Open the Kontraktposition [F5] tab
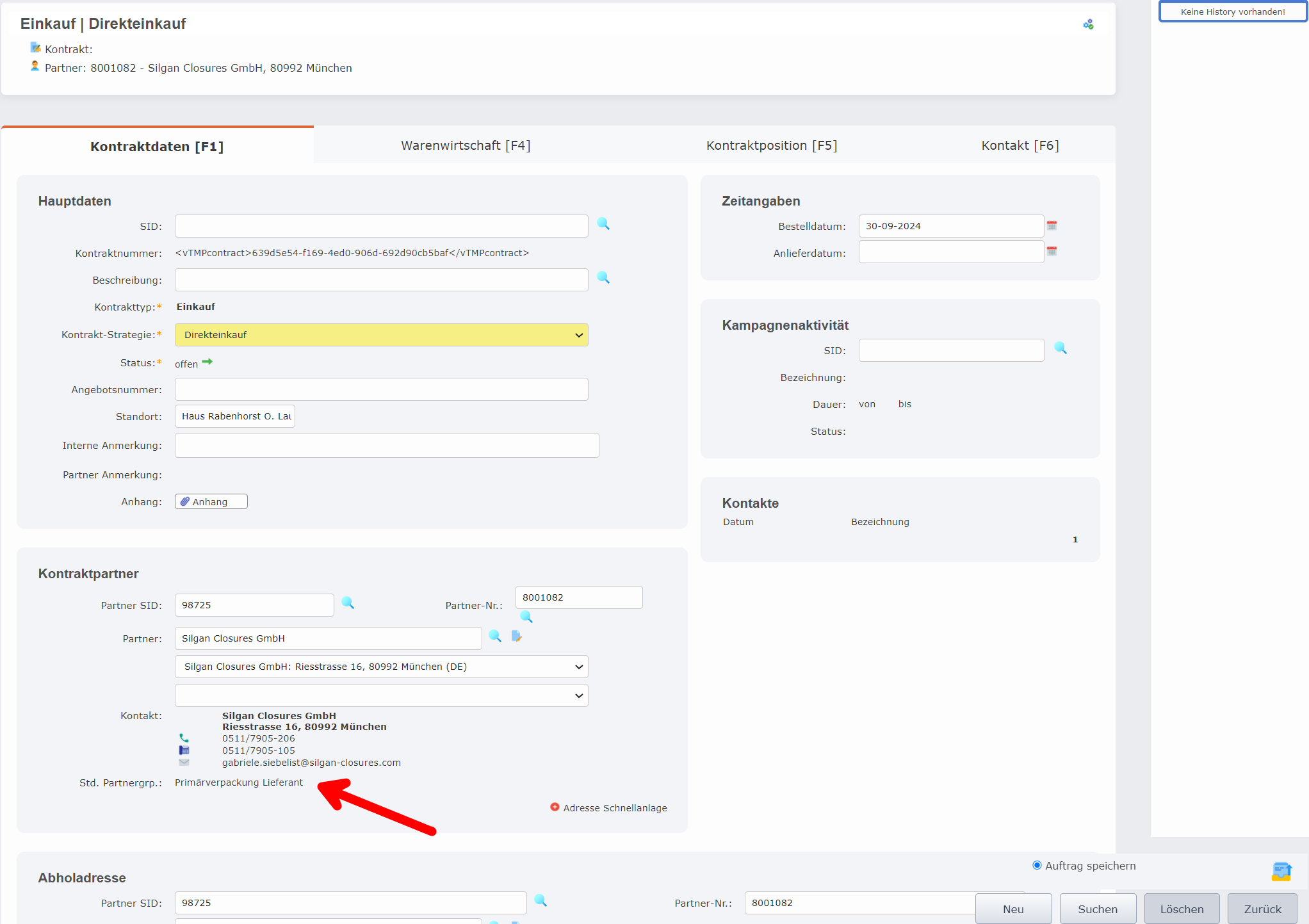The height and width of the screenshot is (924, 1309). [771, 145]
